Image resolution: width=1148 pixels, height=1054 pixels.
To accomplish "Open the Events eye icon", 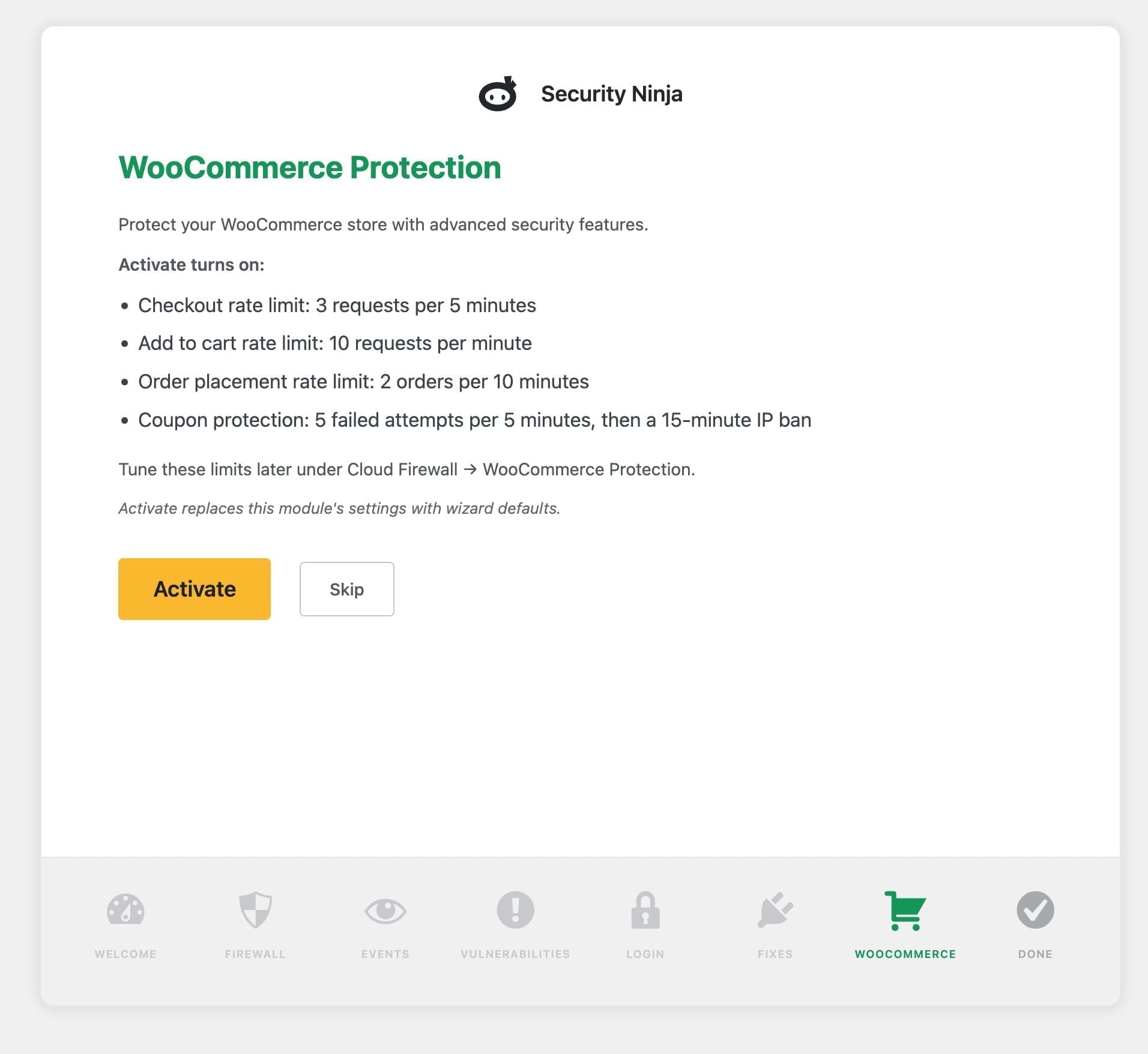I will 385,911.
